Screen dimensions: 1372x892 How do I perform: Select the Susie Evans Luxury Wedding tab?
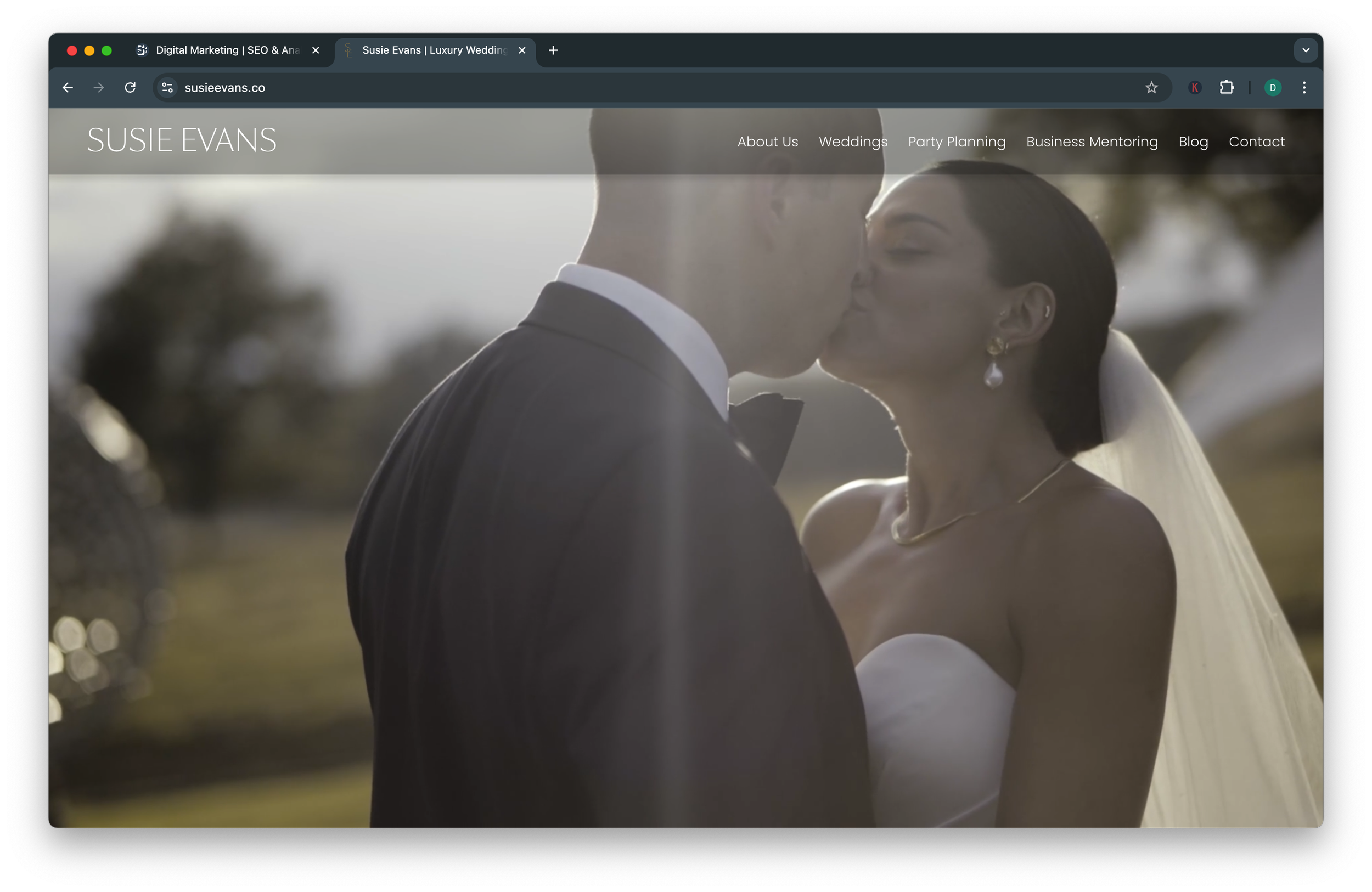coord(434,50)
